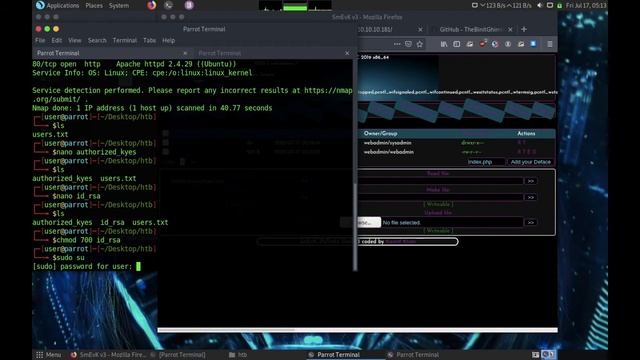Click the red extension icon with badge

point(483,44)
